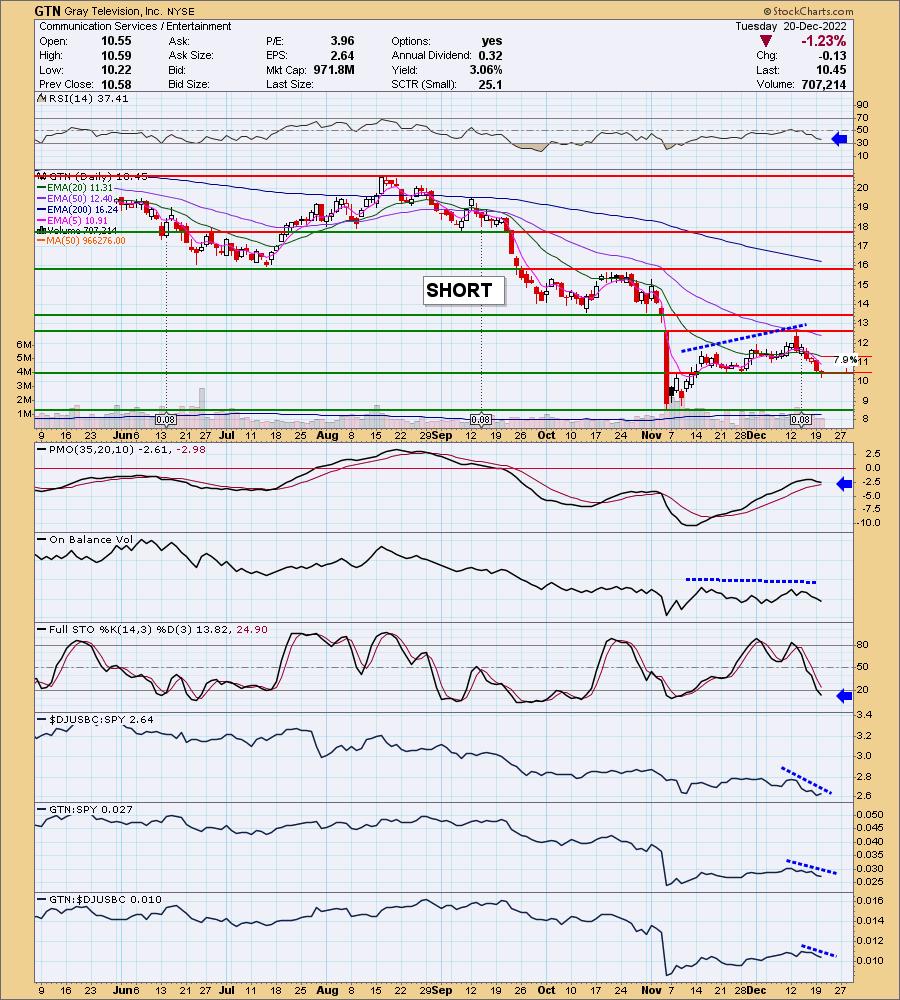Screen dimensions: 900x1000
Task: Click the High value 10.59
Action: (x=116, y=55)
